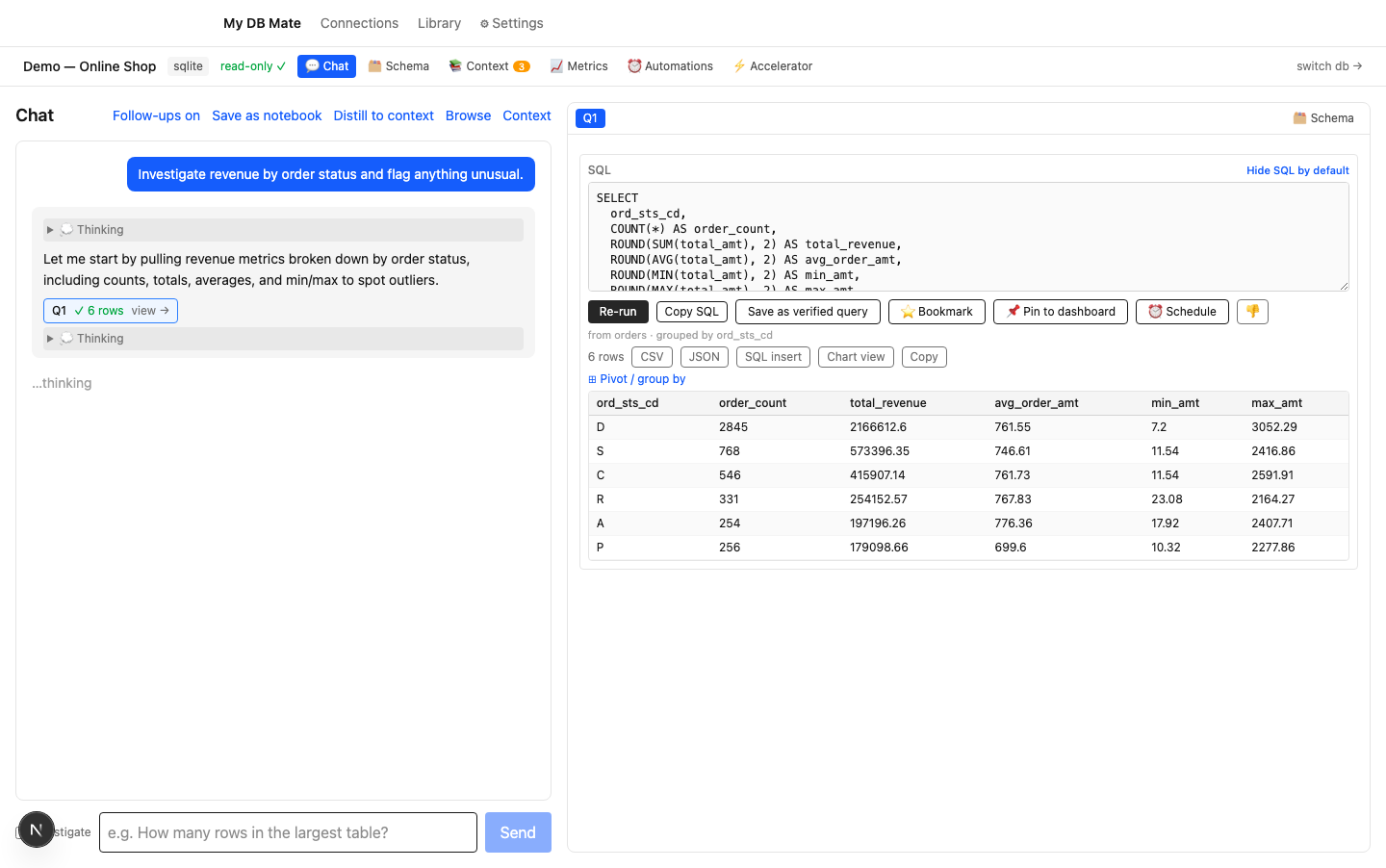1386x868 pixels.
Task: Open My DB Mate home
Action: 262,23
